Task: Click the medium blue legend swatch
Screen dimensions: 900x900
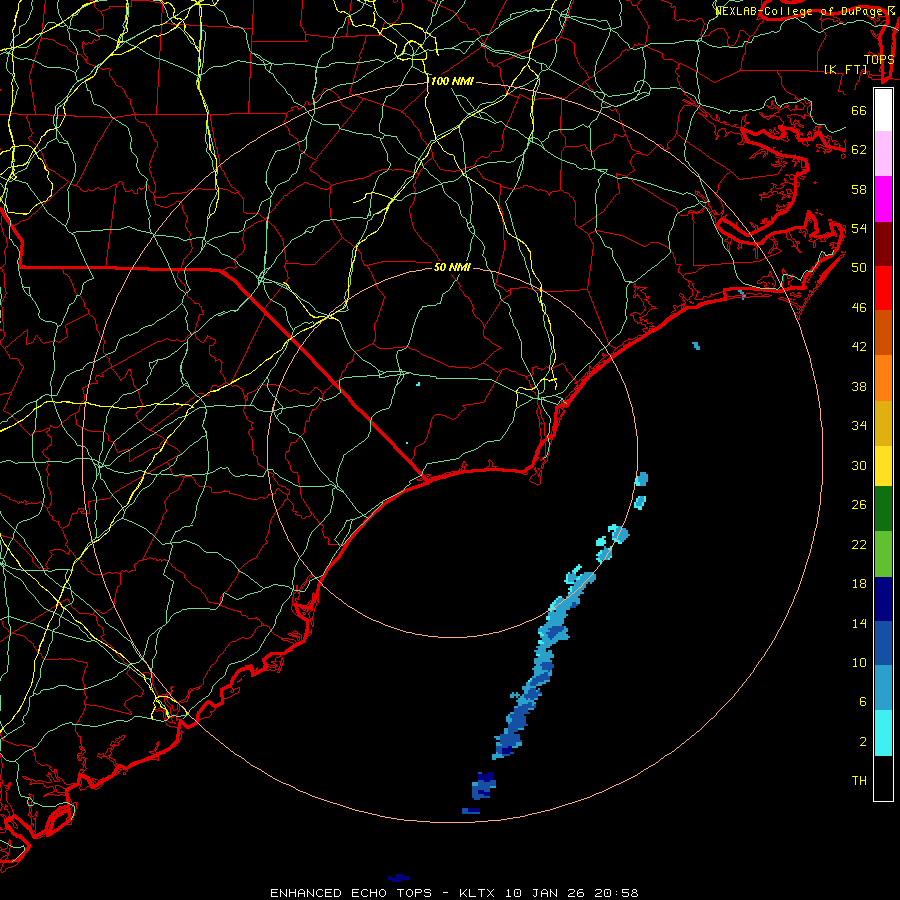Action: click(x=883, y=643)
